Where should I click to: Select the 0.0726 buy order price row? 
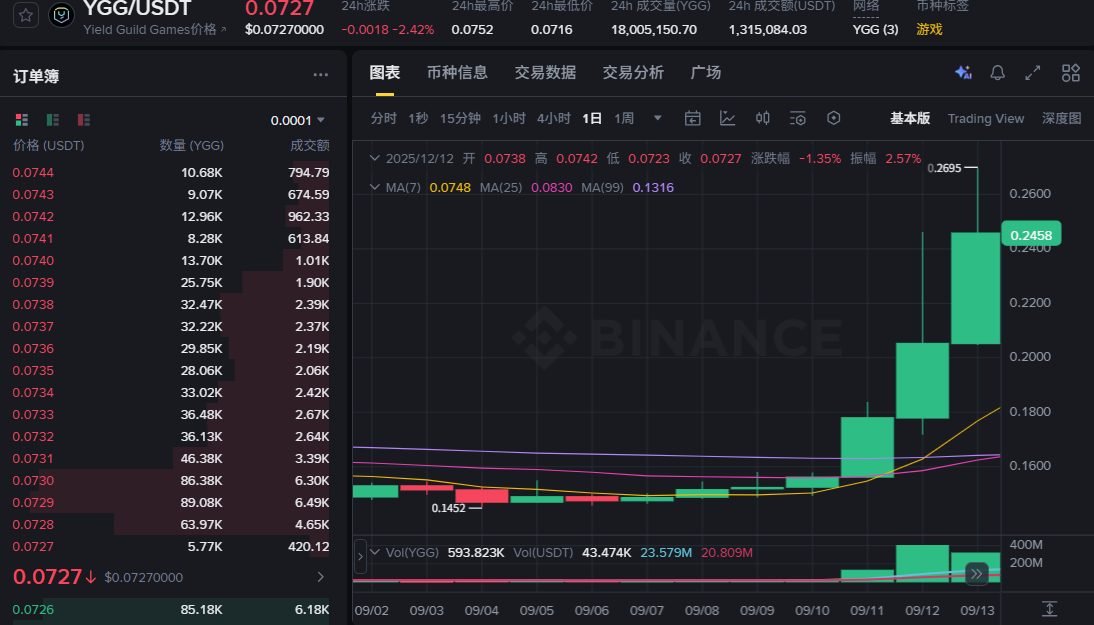pos(171,609)
